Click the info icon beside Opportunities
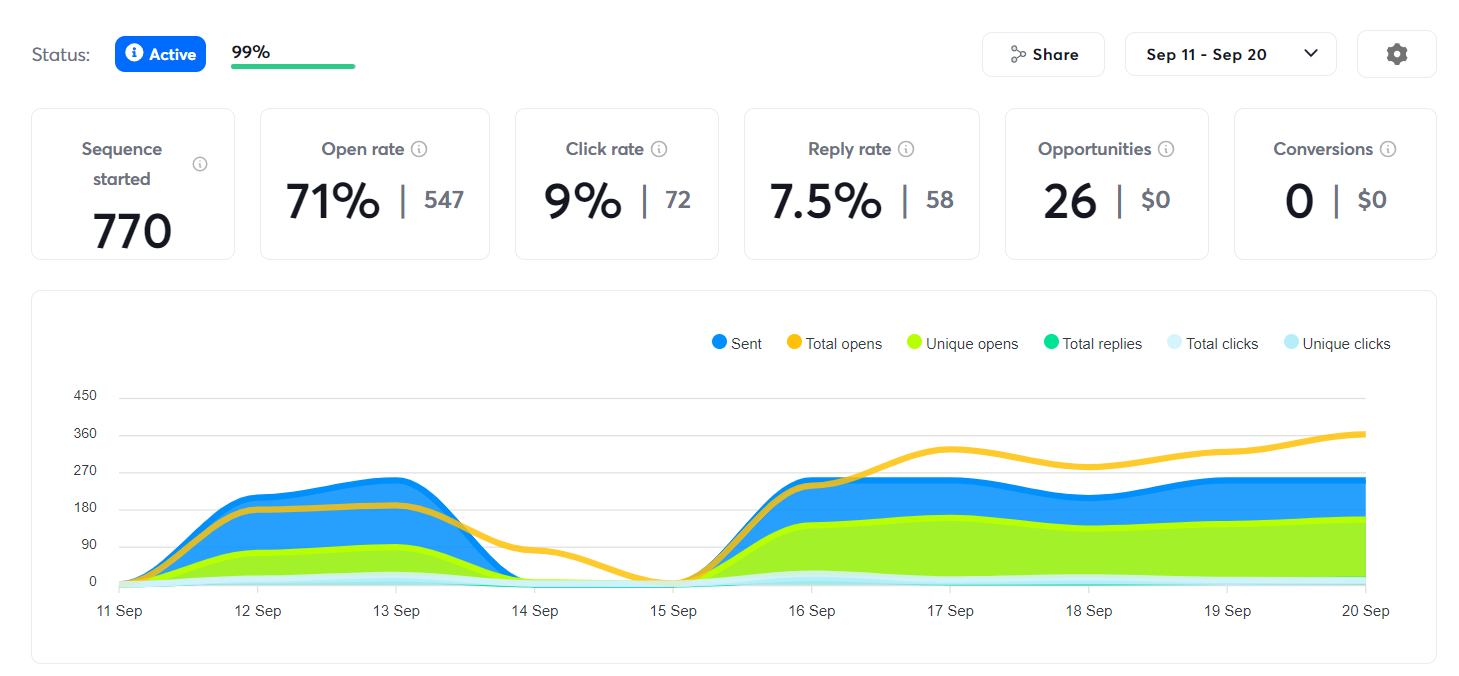Image resolution: width=1459 pixels, height=676 pixels. tap(1166, 149)
